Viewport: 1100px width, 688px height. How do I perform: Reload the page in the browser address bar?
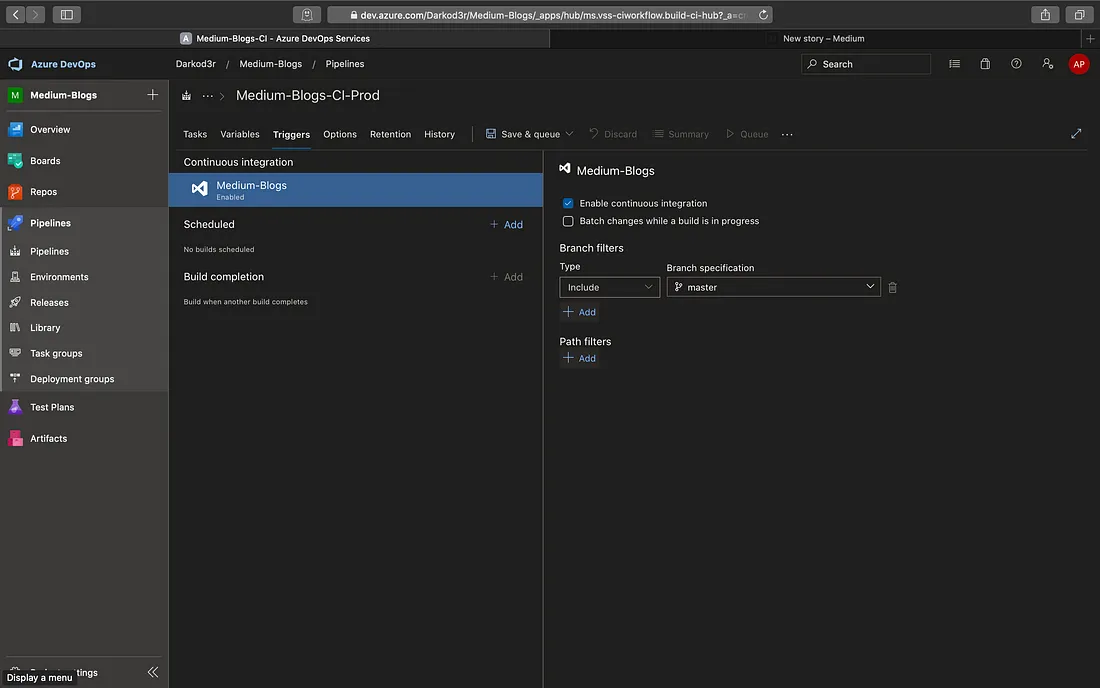pos(763,15)
